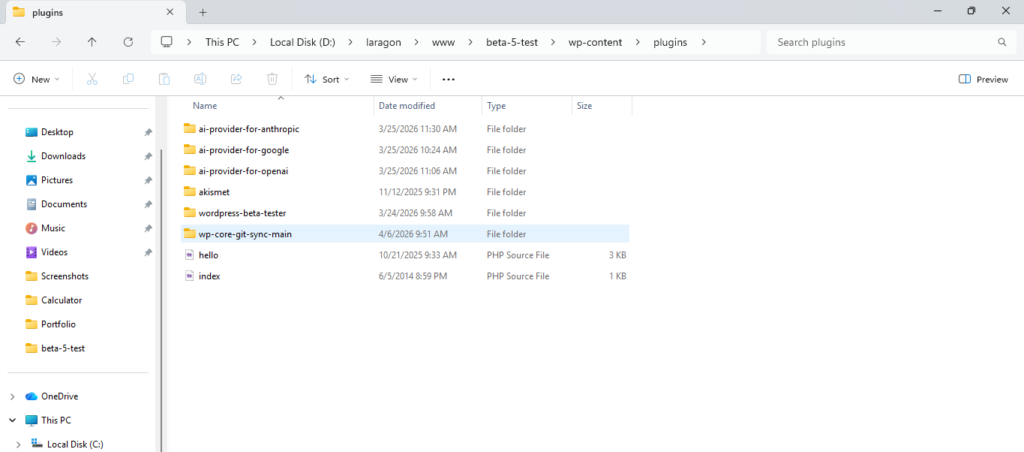The image size is (1024, 452).
Task: Collapse the This PC tree node
Action: click(12, 420)
